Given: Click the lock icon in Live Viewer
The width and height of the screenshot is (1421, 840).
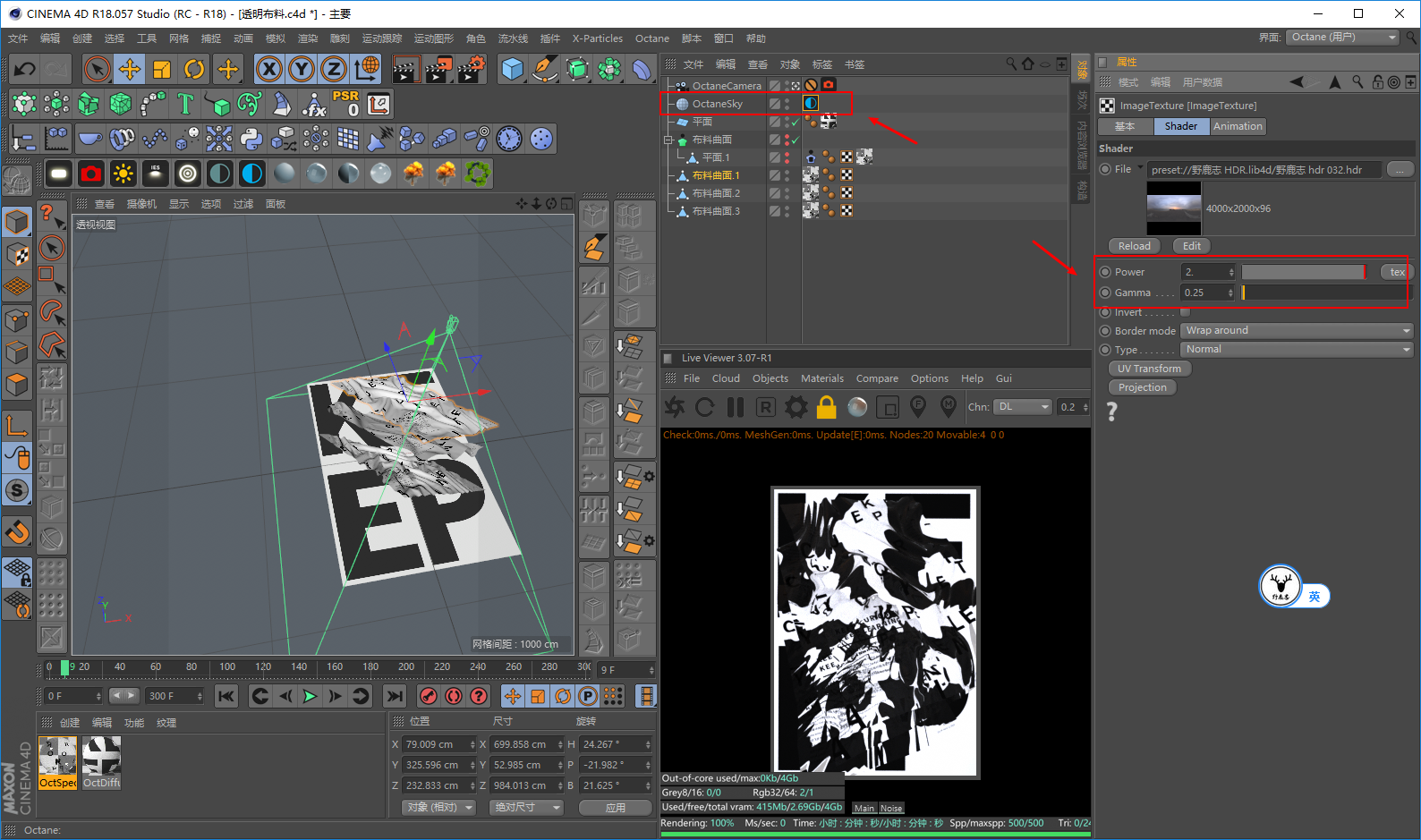Looking at the screenshot, I should pos(826,408).
